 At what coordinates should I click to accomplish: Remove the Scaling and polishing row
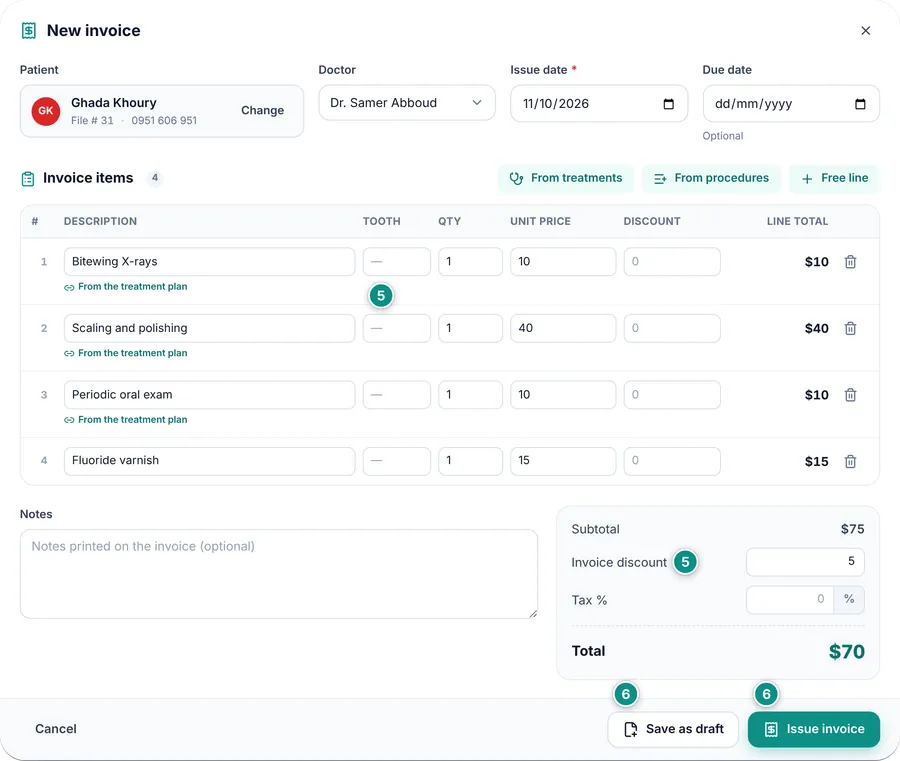(850, 328)
